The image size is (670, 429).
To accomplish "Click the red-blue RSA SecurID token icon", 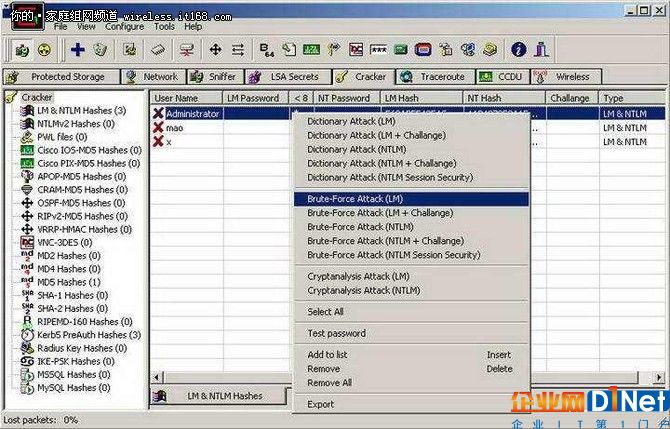I will 423,50.
